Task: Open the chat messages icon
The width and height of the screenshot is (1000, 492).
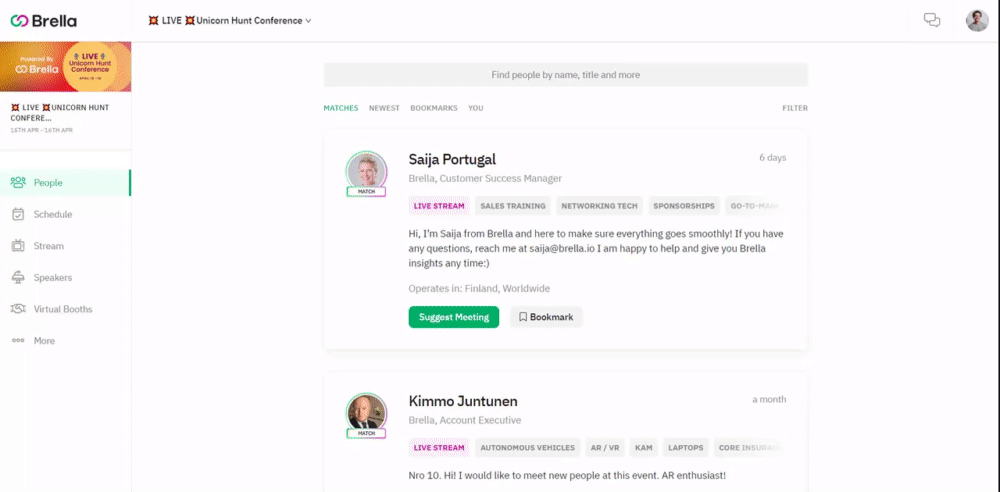Action: point(932,20)
